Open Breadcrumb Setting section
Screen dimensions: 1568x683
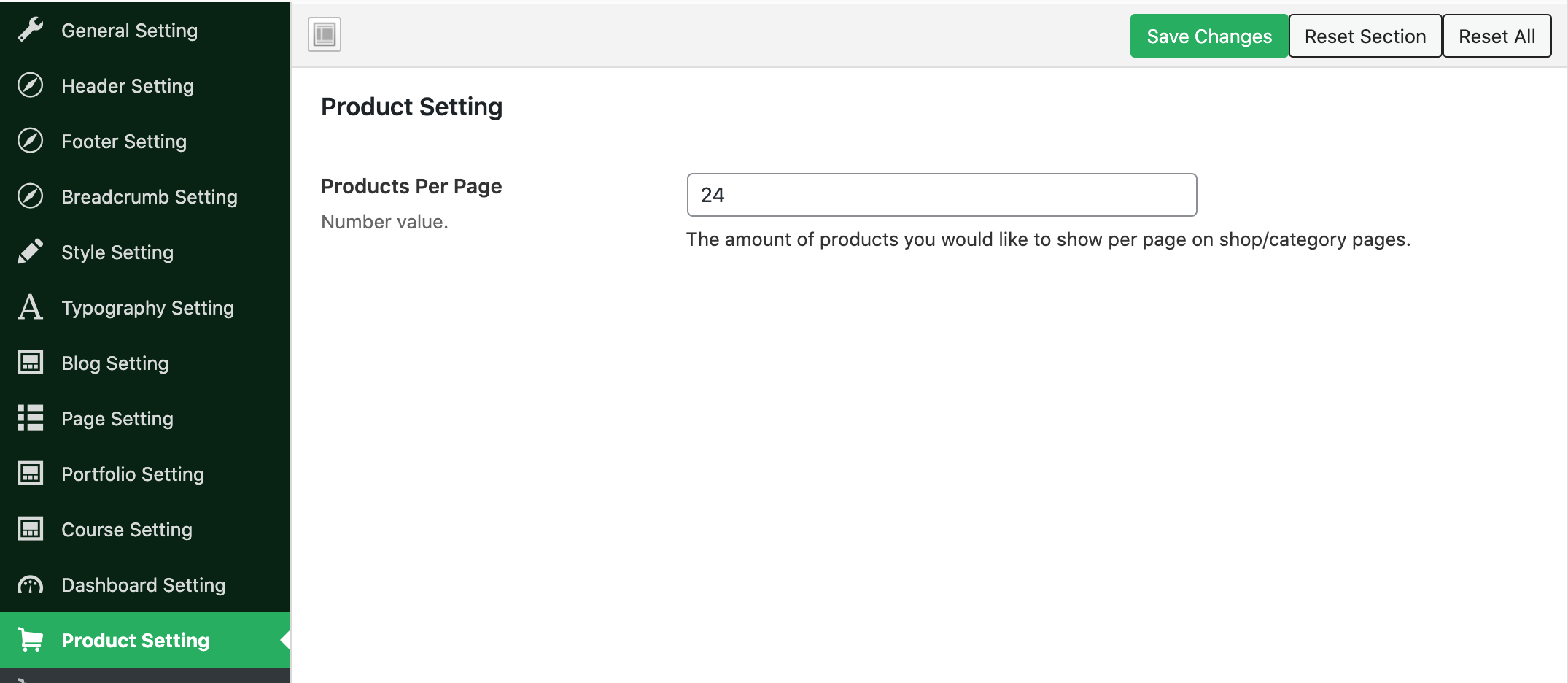(145, 196)
